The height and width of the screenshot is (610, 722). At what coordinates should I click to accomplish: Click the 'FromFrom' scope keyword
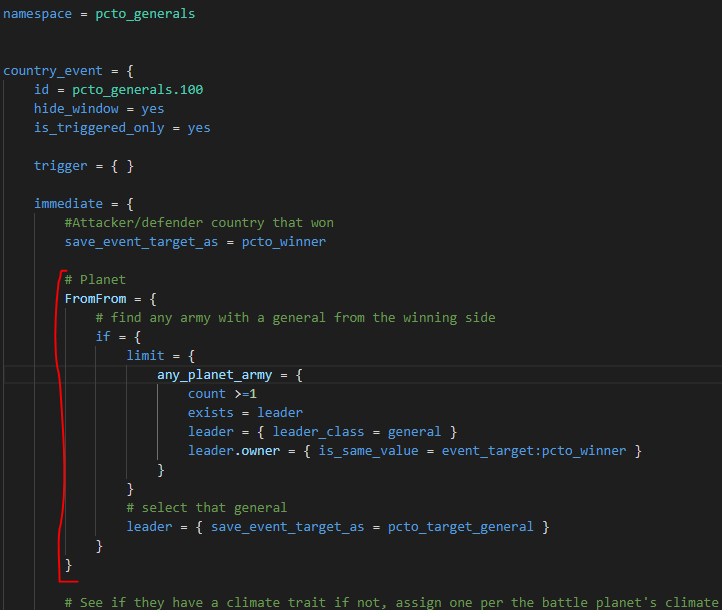pyautogui.click(x=95, y=299)
